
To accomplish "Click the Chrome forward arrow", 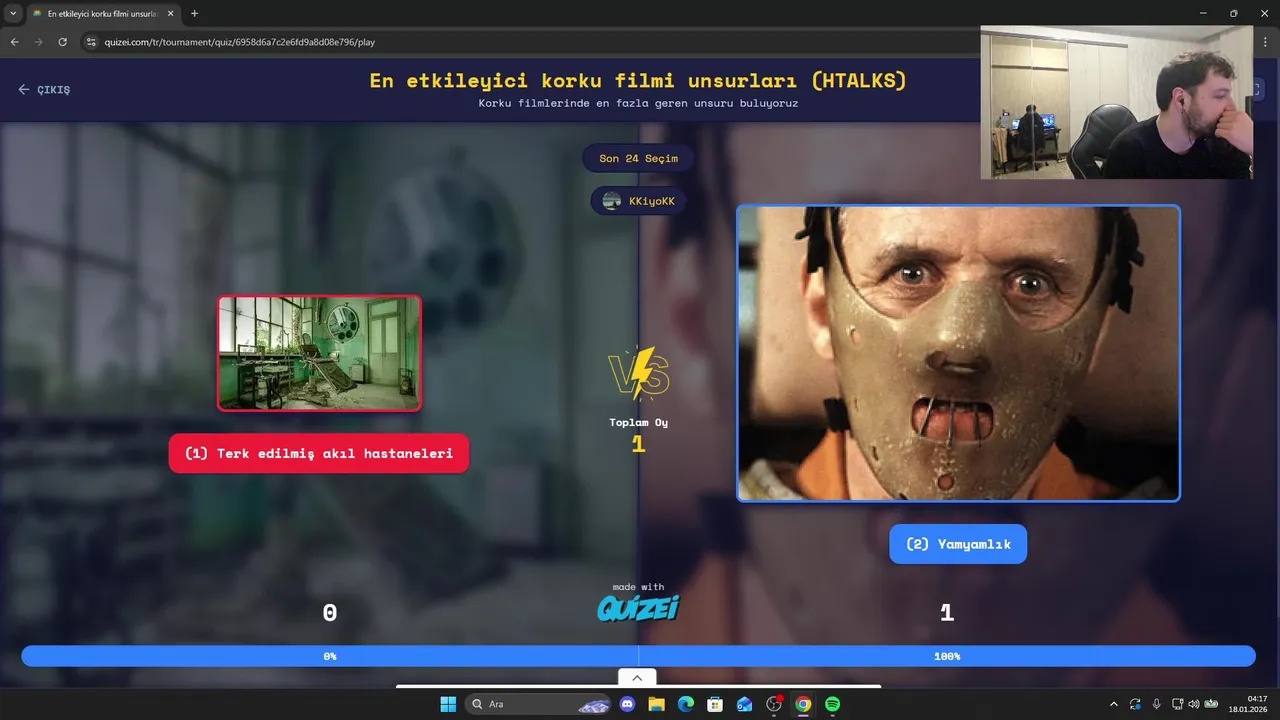I will 38,42.
